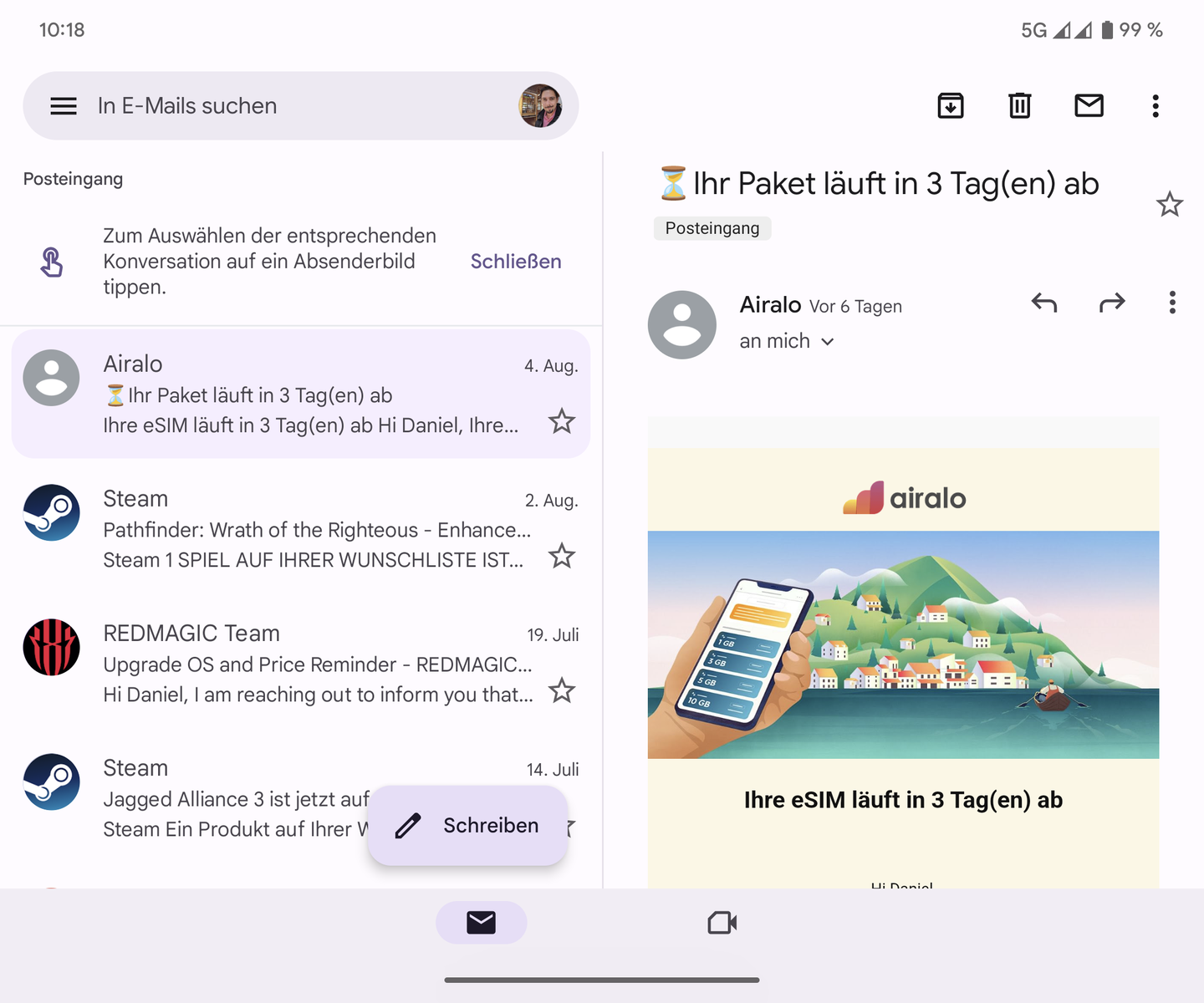This screenshot has height=1003, width=1204.
Task: Star the REDMAGIC Team email
Action: click(562, 690)
